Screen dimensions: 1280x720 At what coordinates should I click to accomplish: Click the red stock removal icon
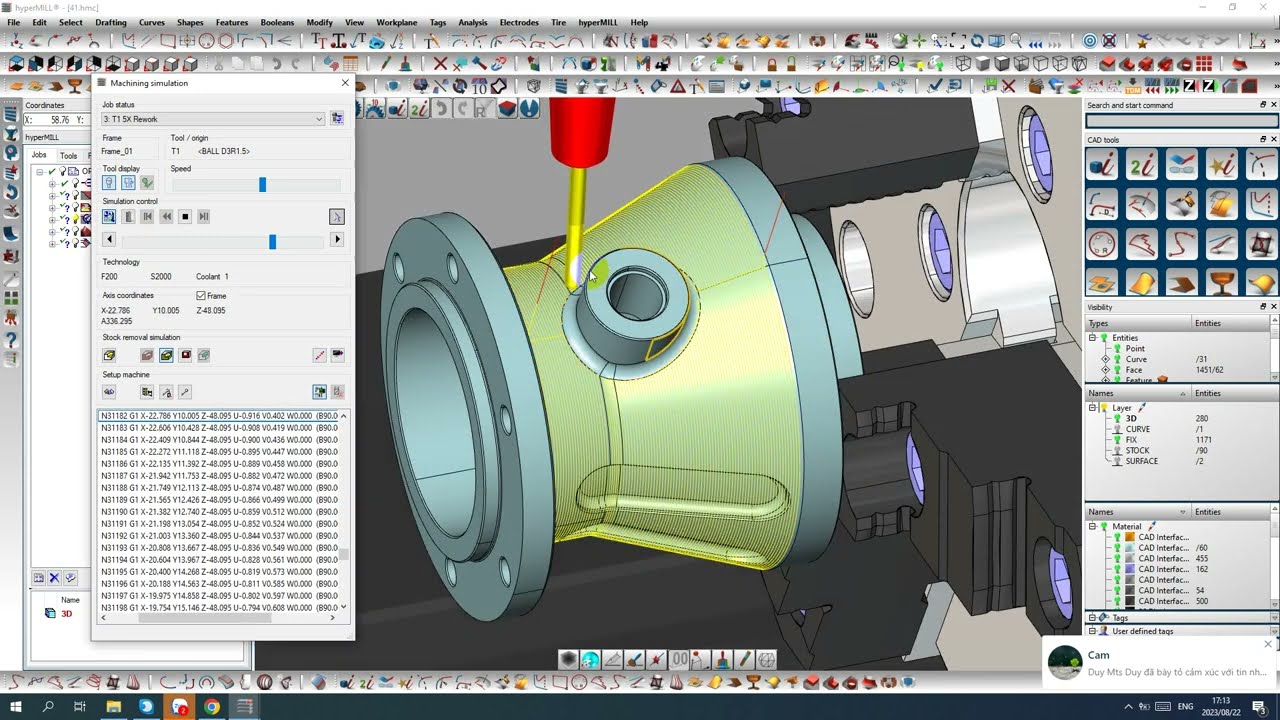[185, 355]
